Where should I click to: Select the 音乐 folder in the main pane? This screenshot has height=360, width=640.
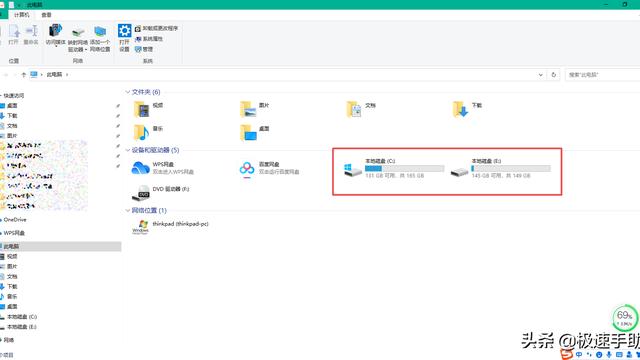point(148,132)
